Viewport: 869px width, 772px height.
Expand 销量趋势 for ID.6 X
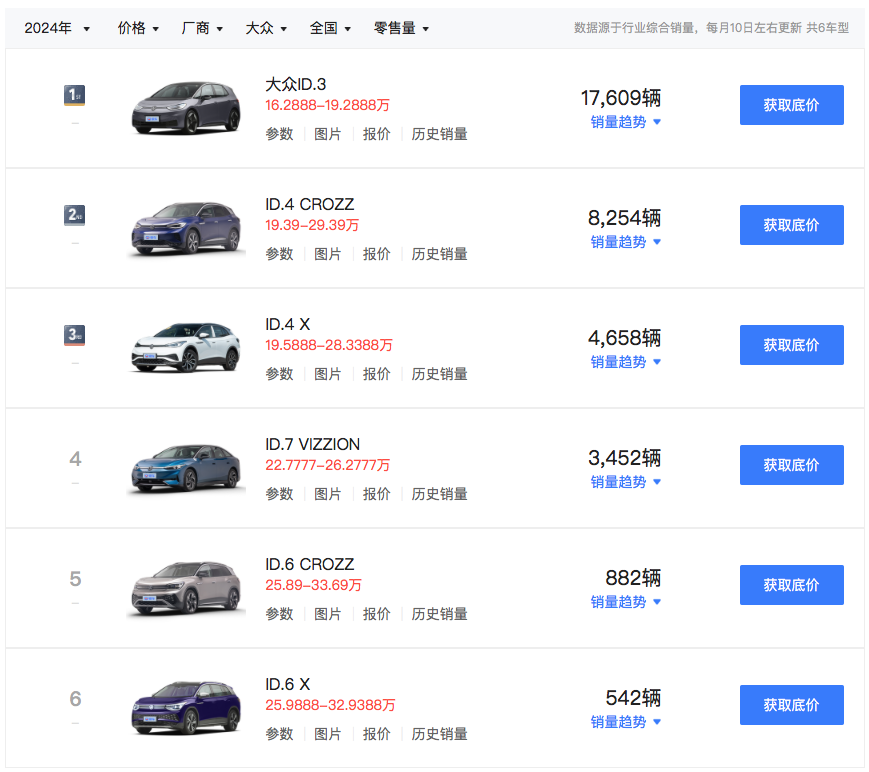(x=626, y=722)
